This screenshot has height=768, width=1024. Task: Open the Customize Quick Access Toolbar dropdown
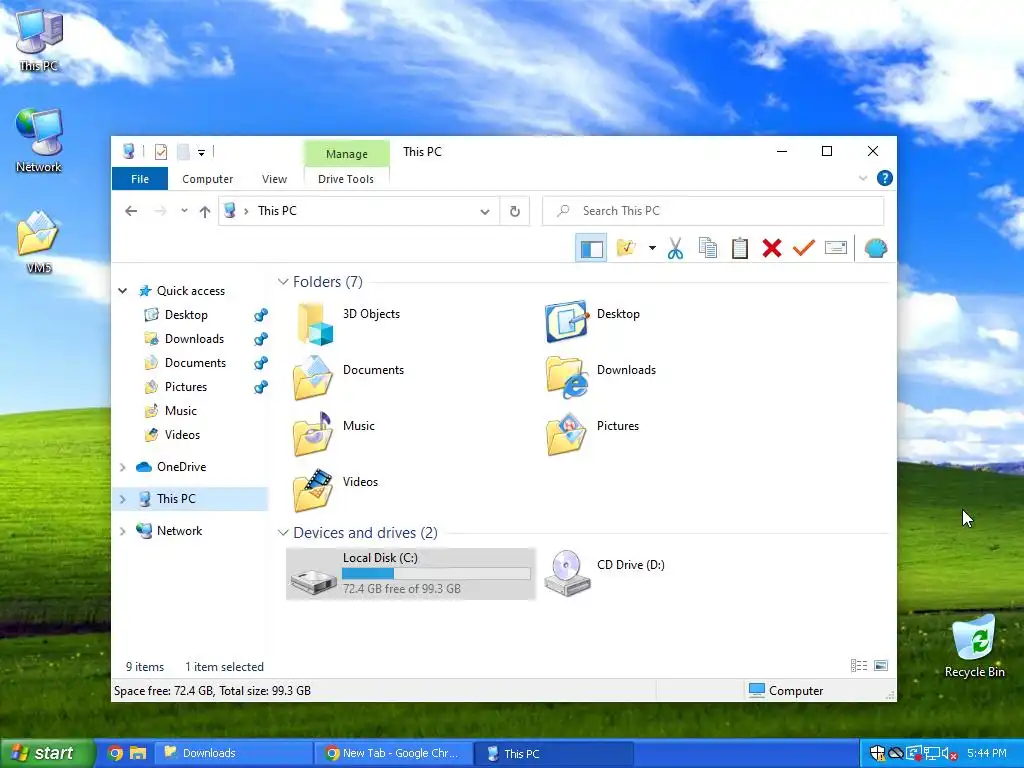coord(201,153)
